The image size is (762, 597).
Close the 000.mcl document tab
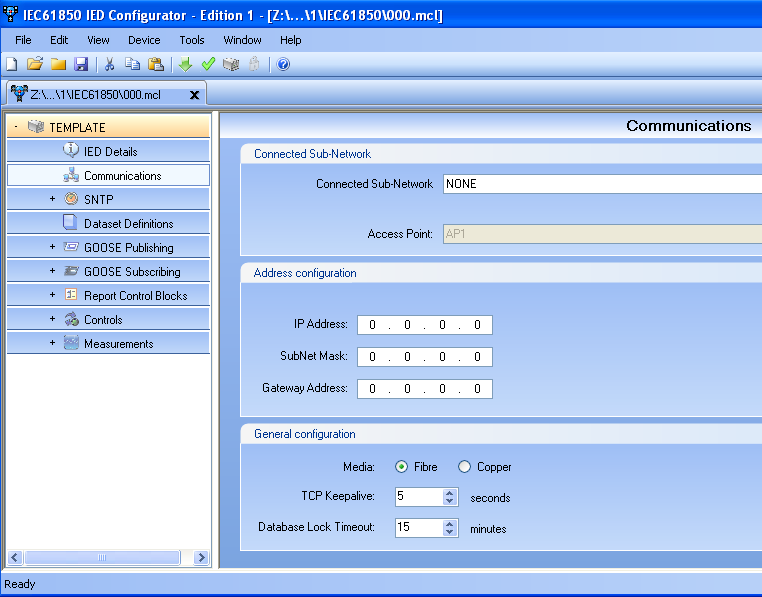[194, 95]
